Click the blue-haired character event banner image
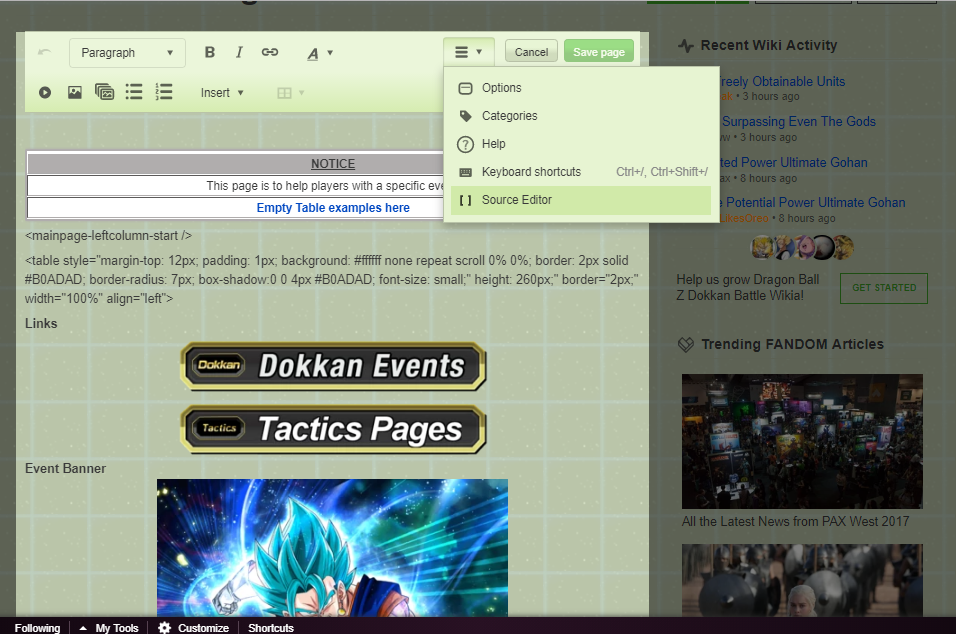Image resolution: width=956 pixels, height=634 pixels. click(x=332, y=547)
